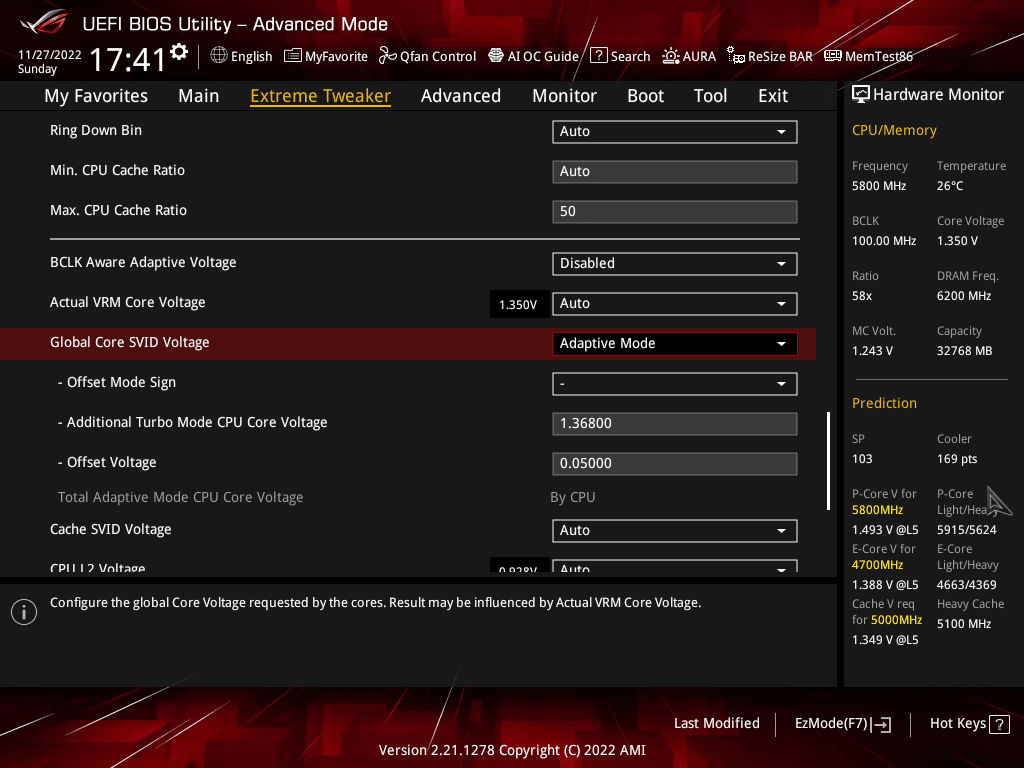The height and width of the screenshot is (768, 1024).
Task: Click the 6200 MHz DRAM Freq. value
Action: (964, 296)
